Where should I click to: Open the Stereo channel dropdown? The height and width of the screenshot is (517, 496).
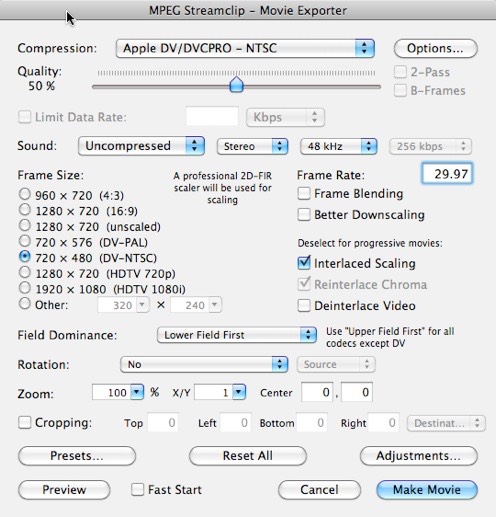[x=252, y=146]
